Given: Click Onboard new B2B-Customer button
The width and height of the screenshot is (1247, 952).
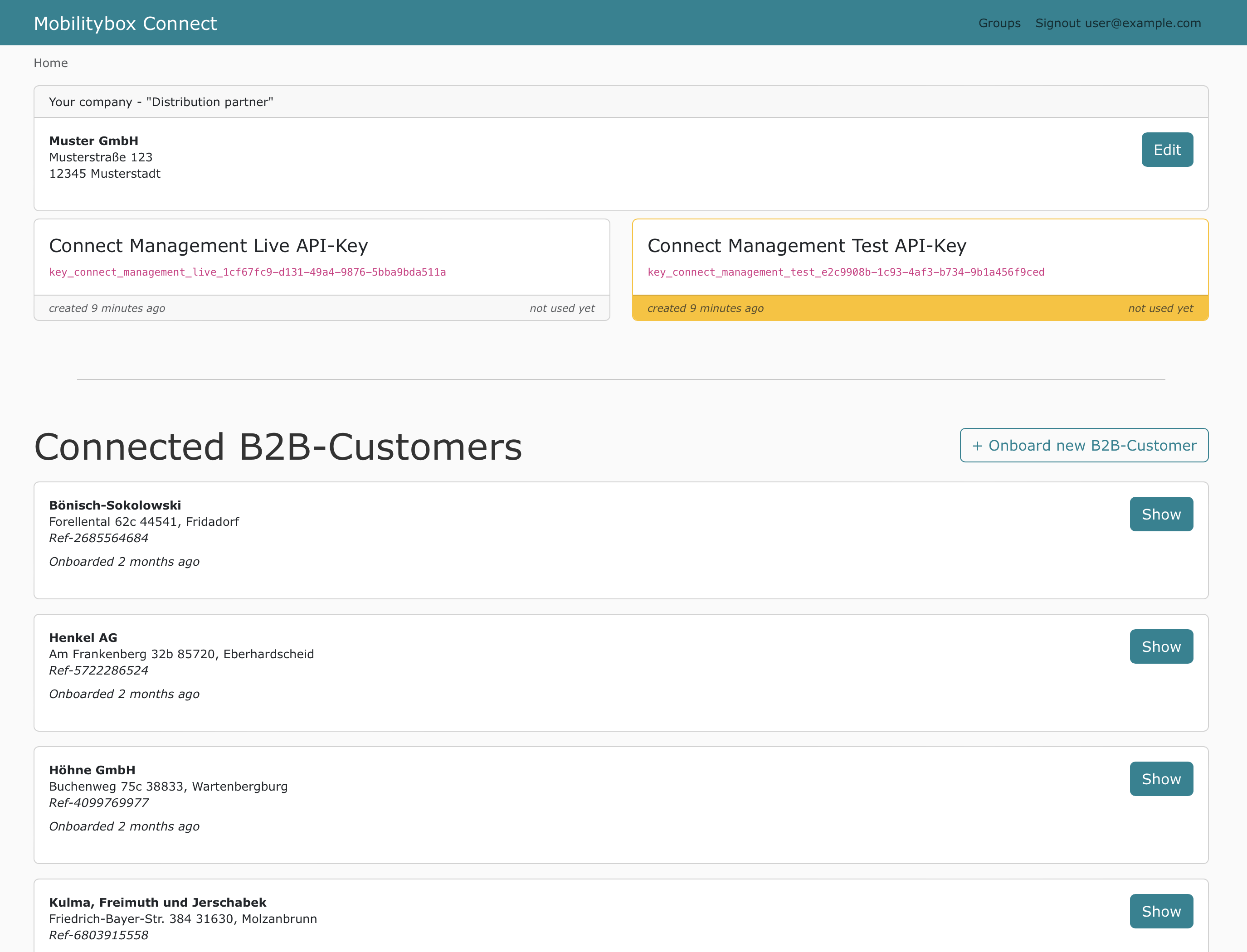Looking at the screenshot, I should point(1084,445).
